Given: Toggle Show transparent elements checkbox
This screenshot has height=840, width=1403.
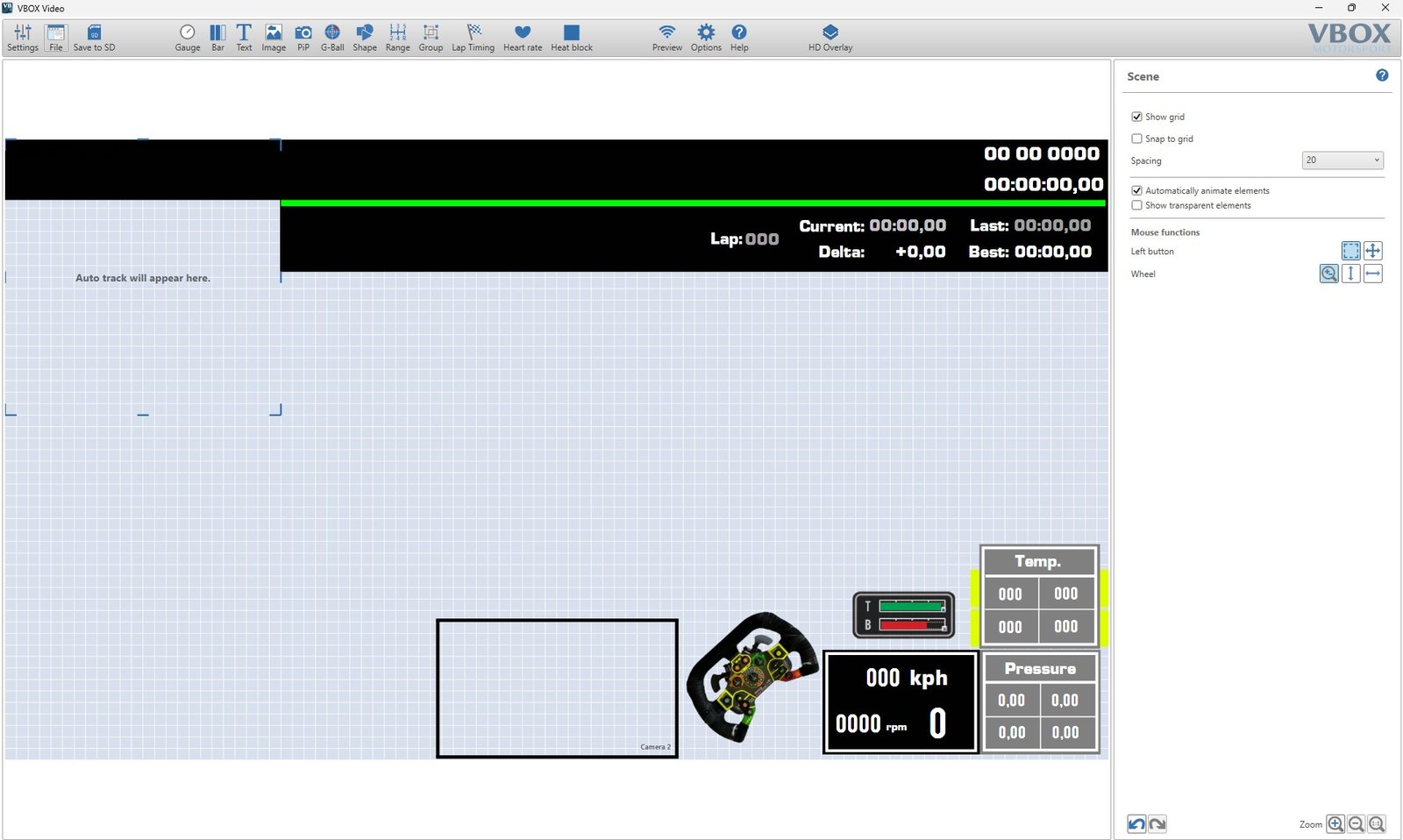Looking at the screenshot, I should pos(1136,205).
